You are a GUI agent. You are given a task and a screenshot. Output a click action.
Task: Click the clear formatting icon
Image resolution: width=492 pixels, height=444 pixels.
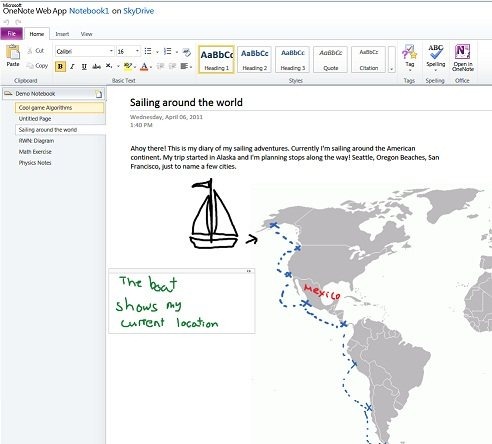click(187, 52)
